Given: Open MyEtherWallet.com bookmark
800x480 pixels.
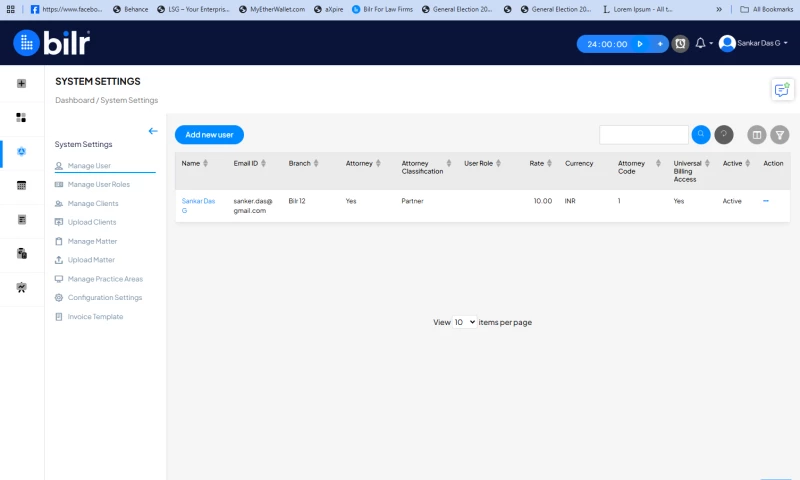Looking at the screenshot, I should click(x=272, y=9).
